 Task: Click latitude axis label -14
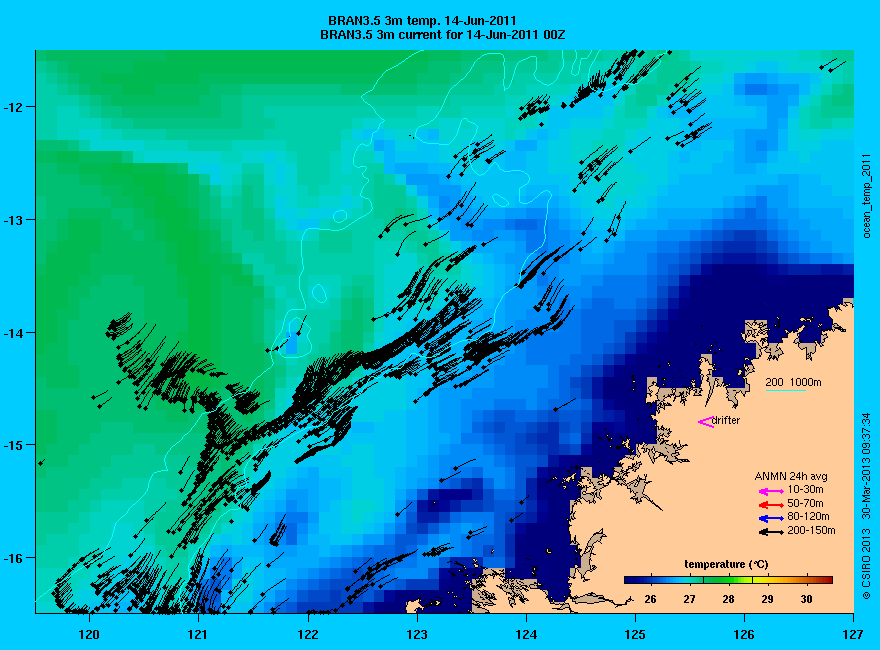(x=12, y=332)
